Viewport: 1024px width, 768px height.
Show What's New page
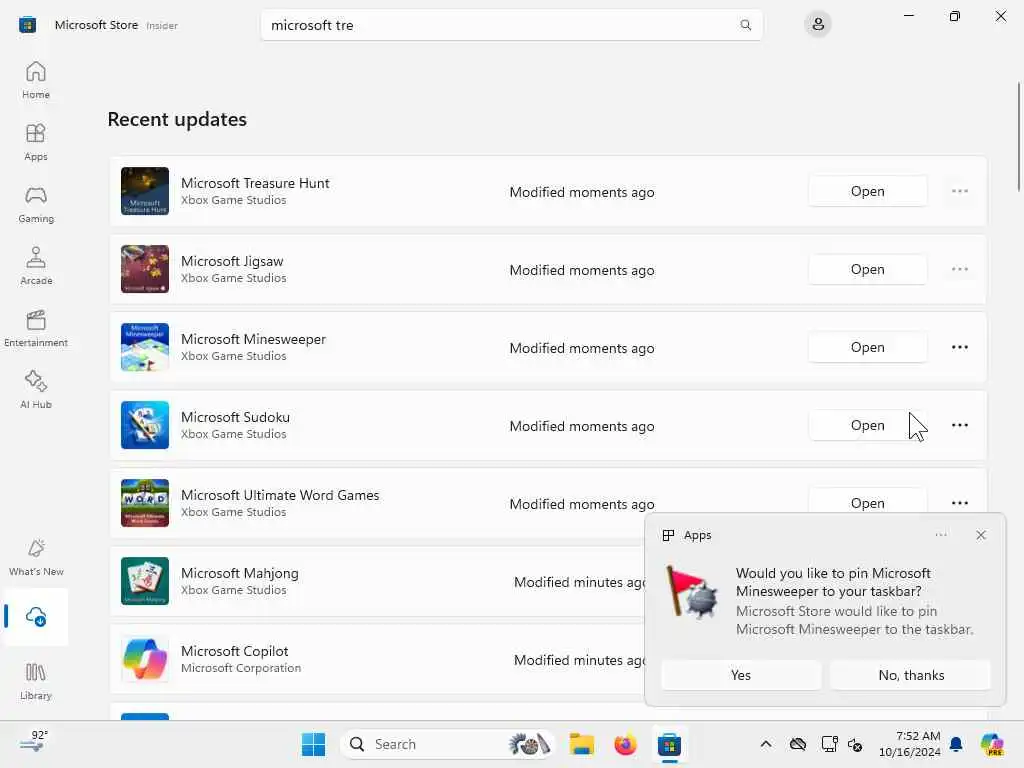coord(36,557)
